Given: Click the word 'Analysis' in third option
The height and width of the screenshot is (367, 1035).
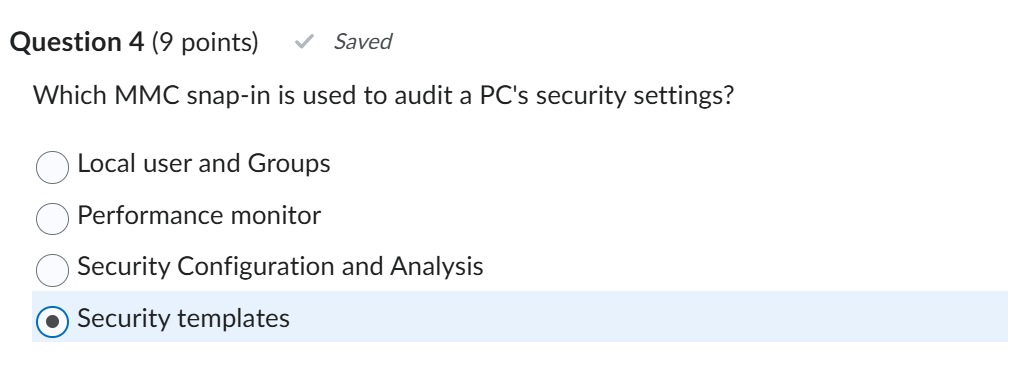Looking at the screenshot, I should click(437, 267).
